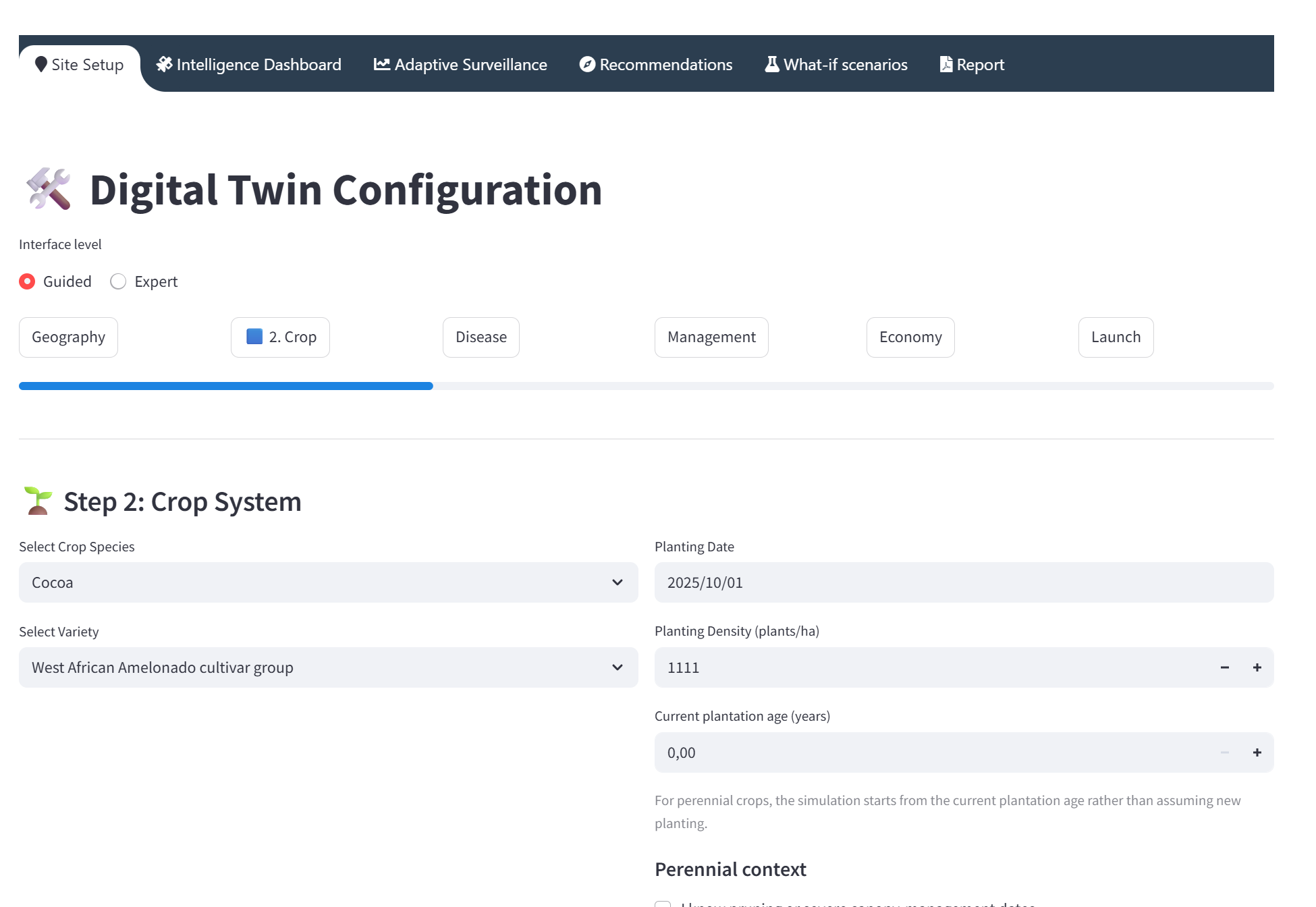Click the wizard progress bar
This screenshot has height=907, width=1316.
click(x=647, y=386)
